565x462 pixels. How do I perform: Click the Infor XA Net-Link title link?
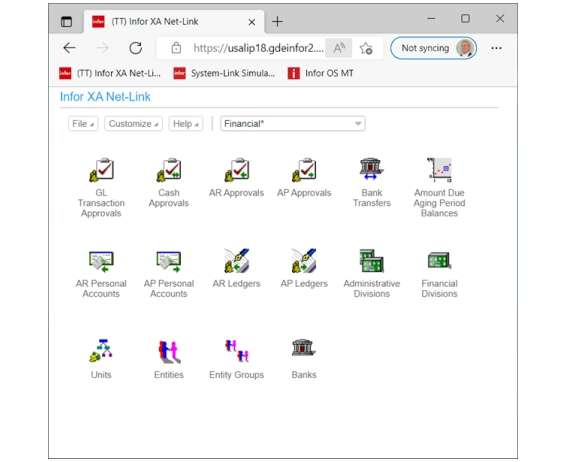click(x=105, y=97)
